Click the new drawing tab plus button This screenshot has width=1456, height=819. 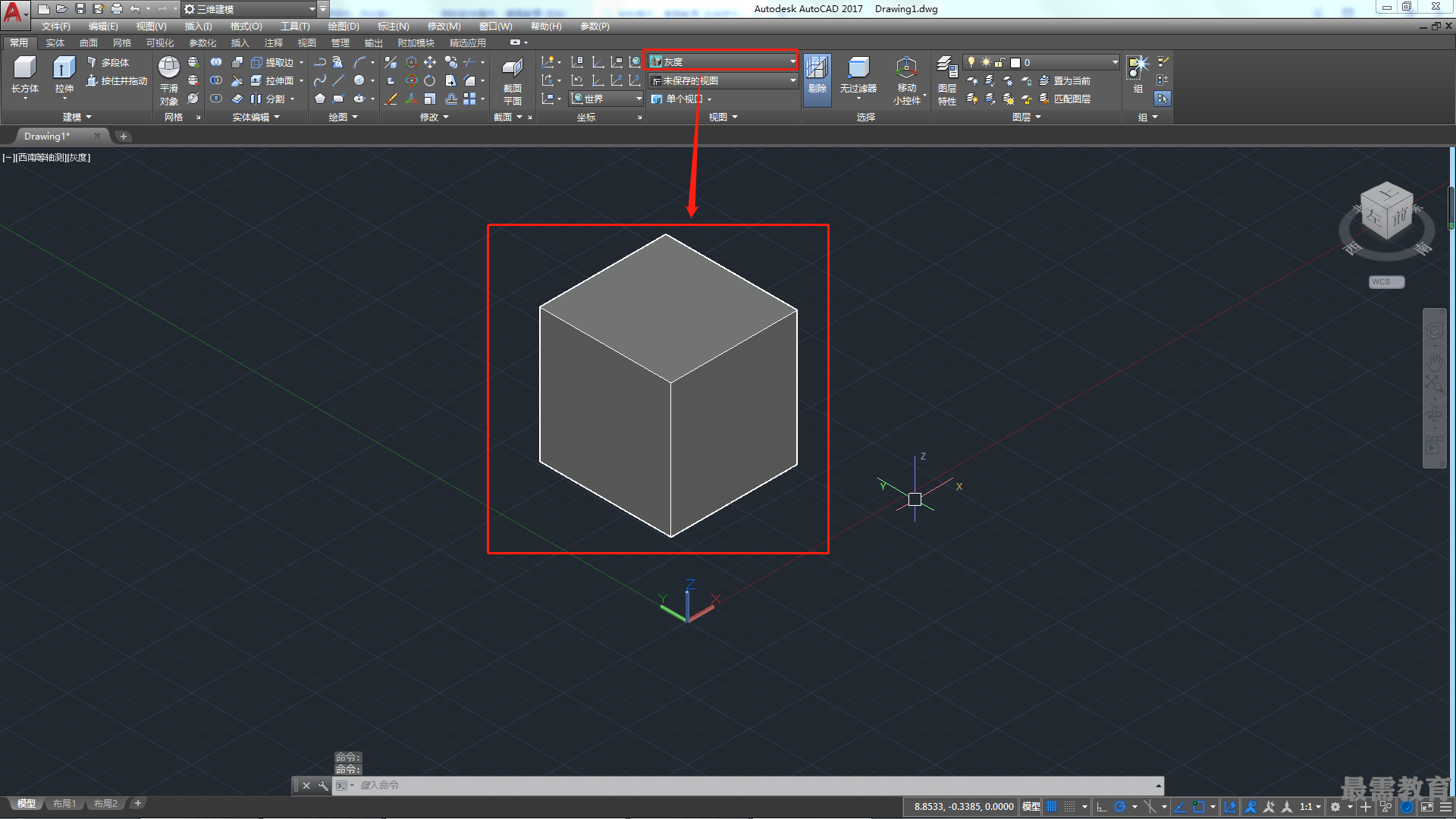point(124,136)
